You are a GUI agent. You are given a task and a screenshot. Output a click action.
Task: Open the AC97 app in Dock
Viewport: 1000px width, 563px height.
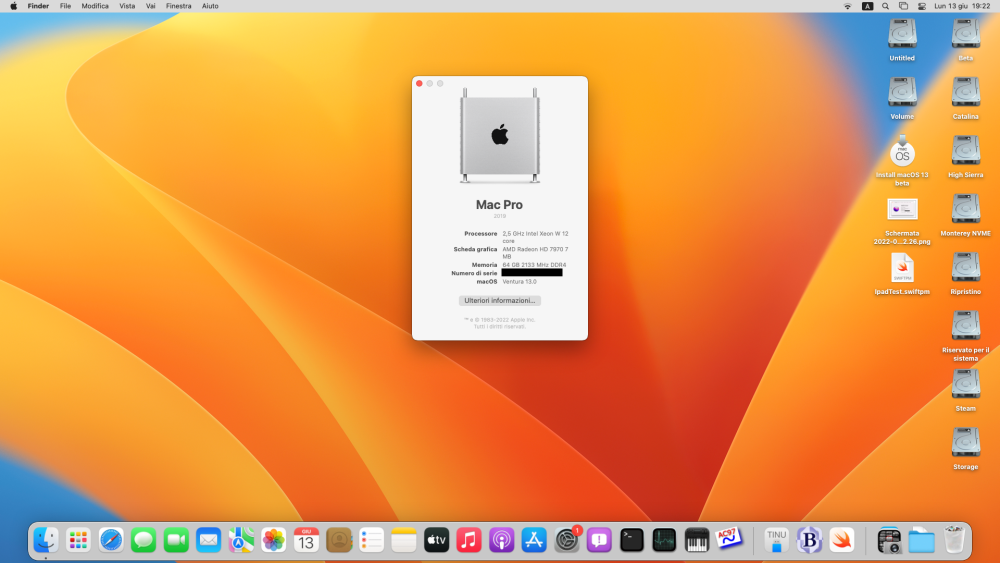729,539
